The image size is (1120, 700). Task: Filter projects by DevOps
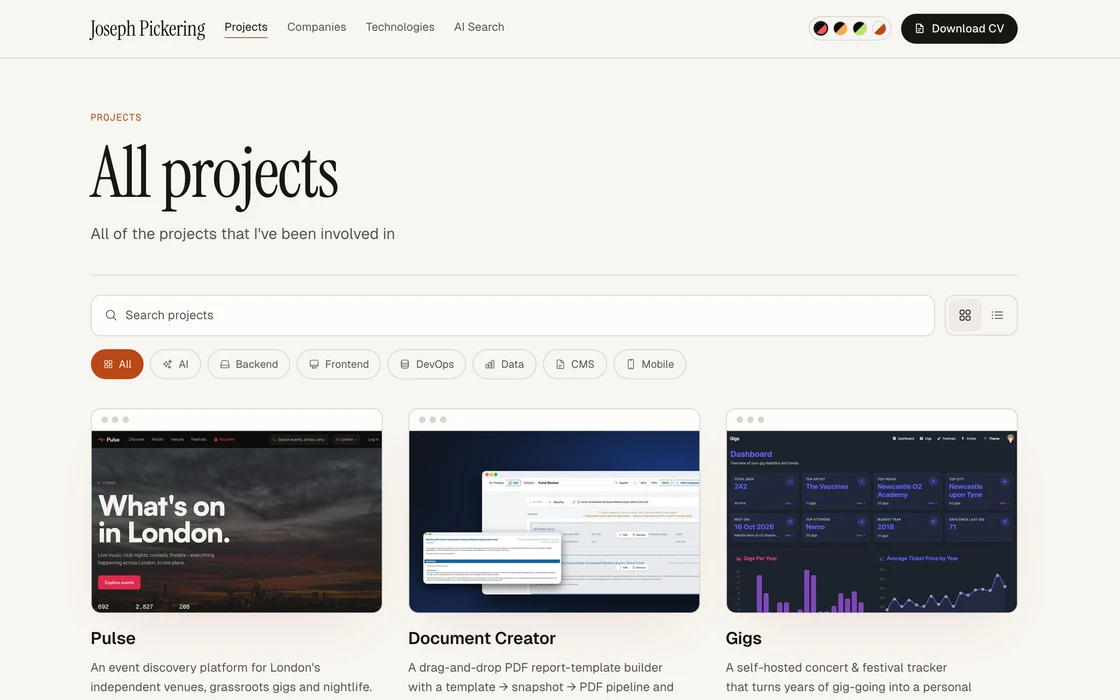(426, 364)
